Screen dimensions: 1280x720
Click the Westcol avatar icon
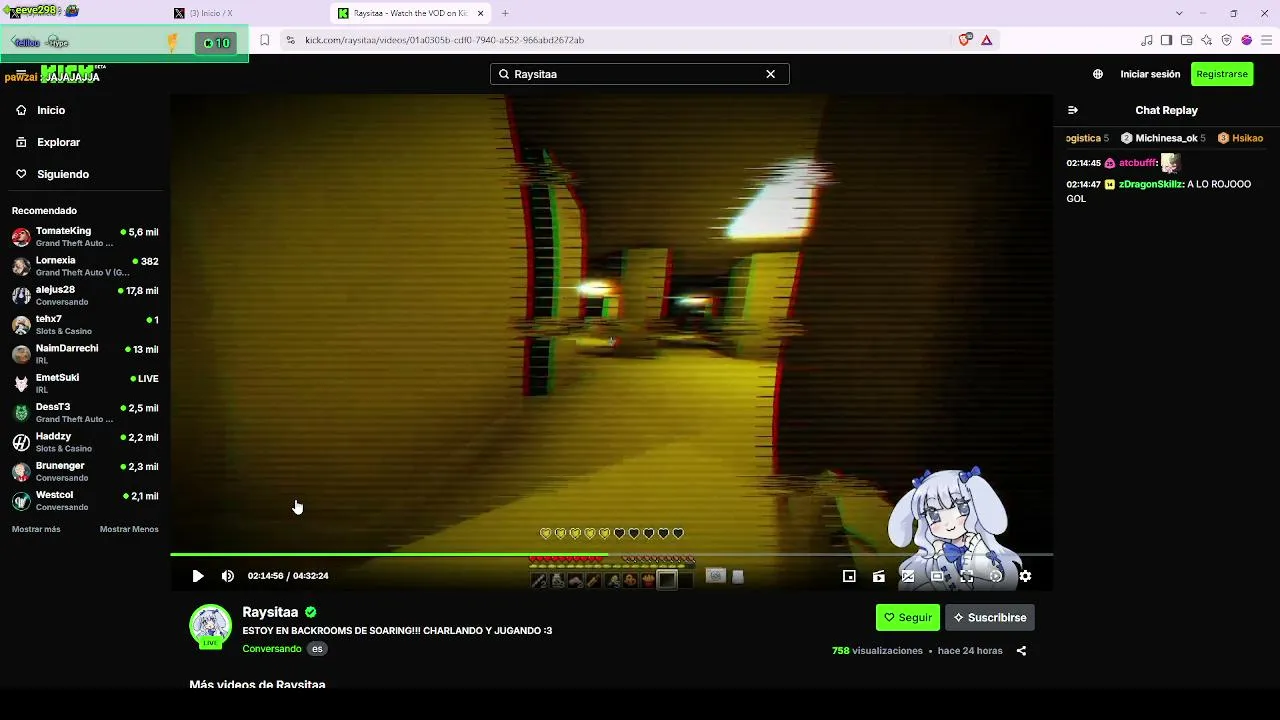point(21,501)
